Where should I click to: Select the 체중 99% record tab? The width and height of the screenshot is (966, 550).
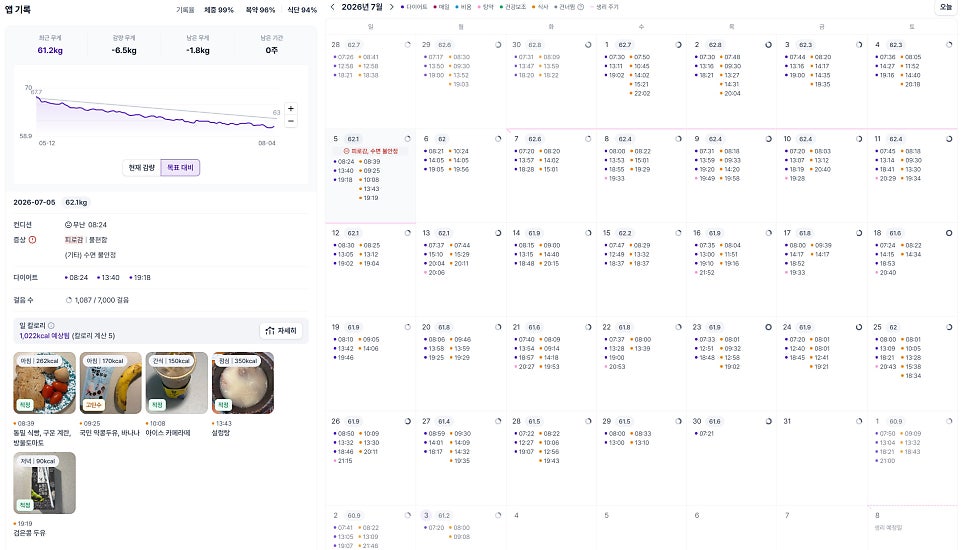219,10
